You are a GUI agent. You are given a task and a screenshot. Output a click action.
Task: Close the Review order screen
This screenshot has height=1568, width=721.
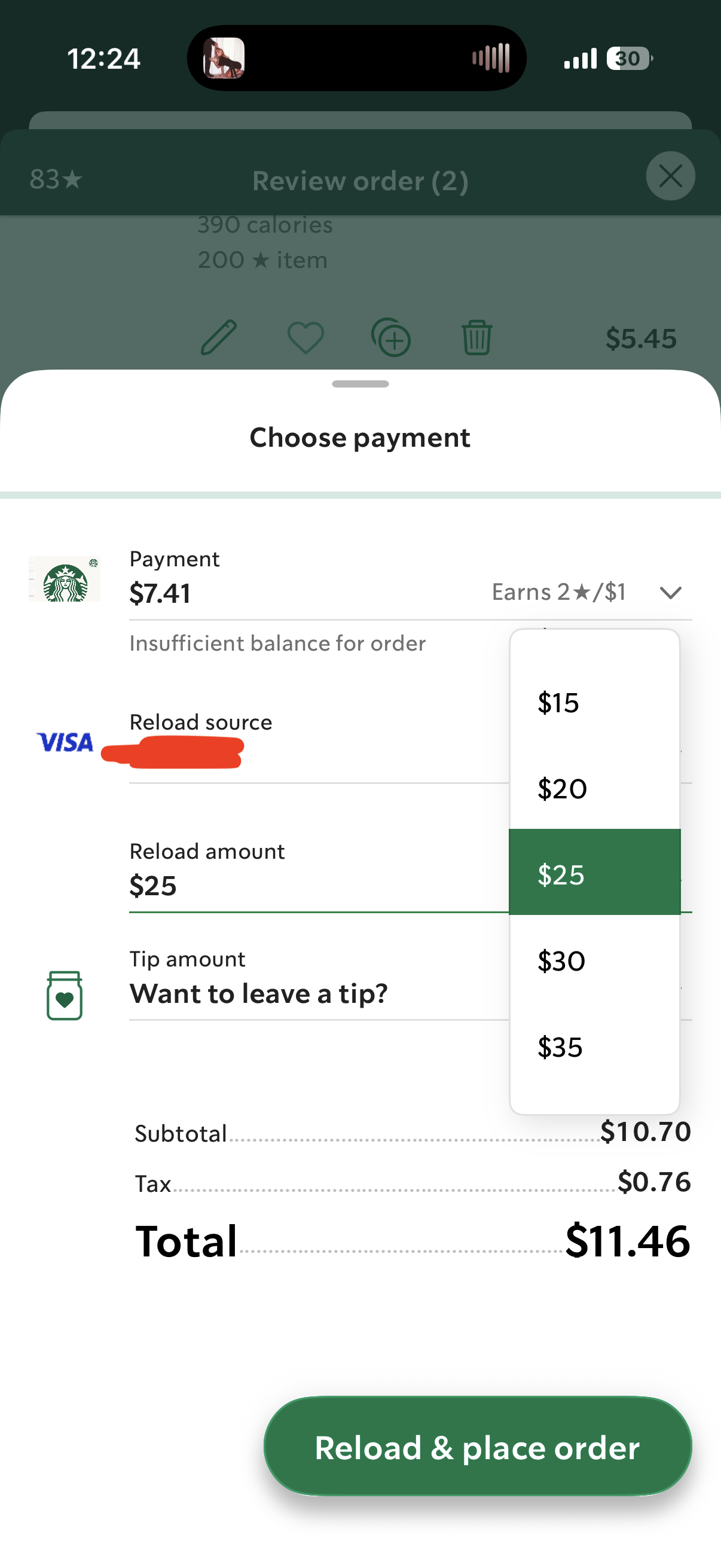pyautogui.click(x=670, y=176)
